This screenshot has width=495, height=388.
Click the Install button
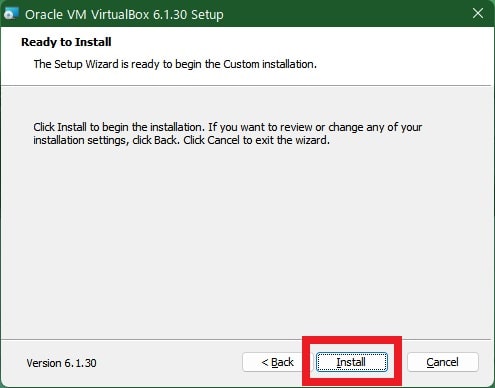[352, 362]
